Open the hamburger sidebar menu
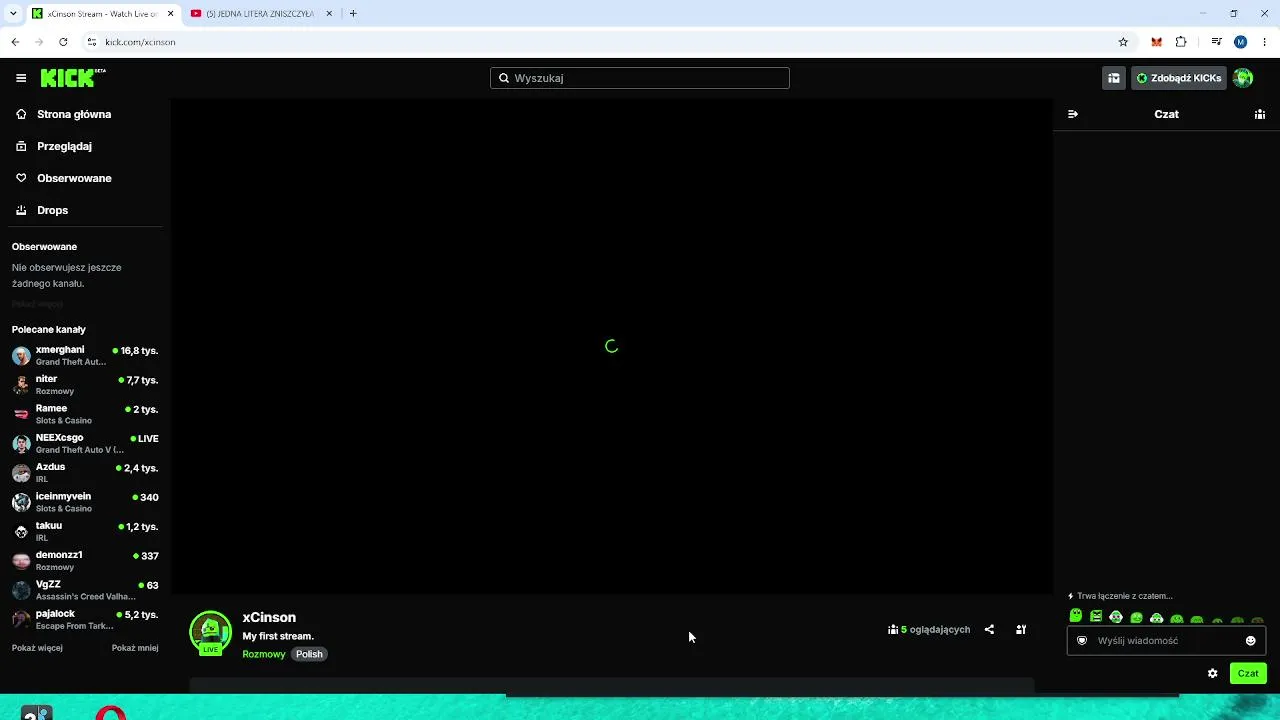The height and width of the screenshot is (720, 1280). point(21,78)
